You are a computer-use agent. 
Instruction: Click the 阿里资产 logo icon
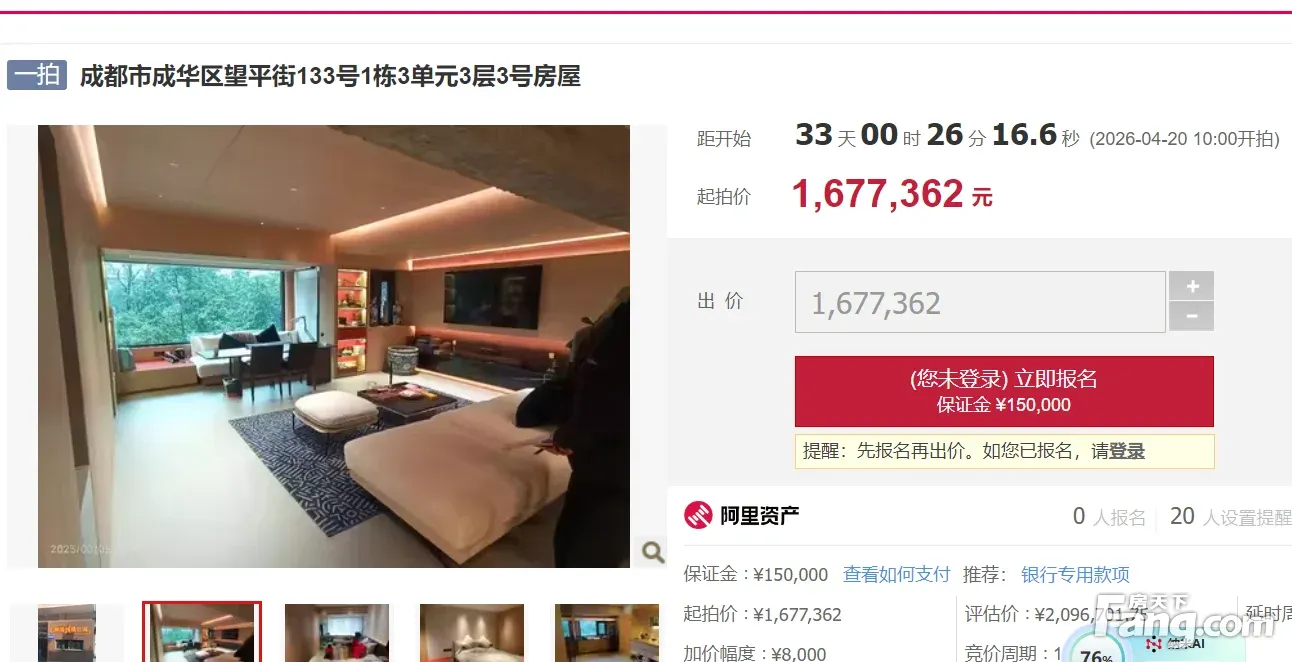point(698,516)
